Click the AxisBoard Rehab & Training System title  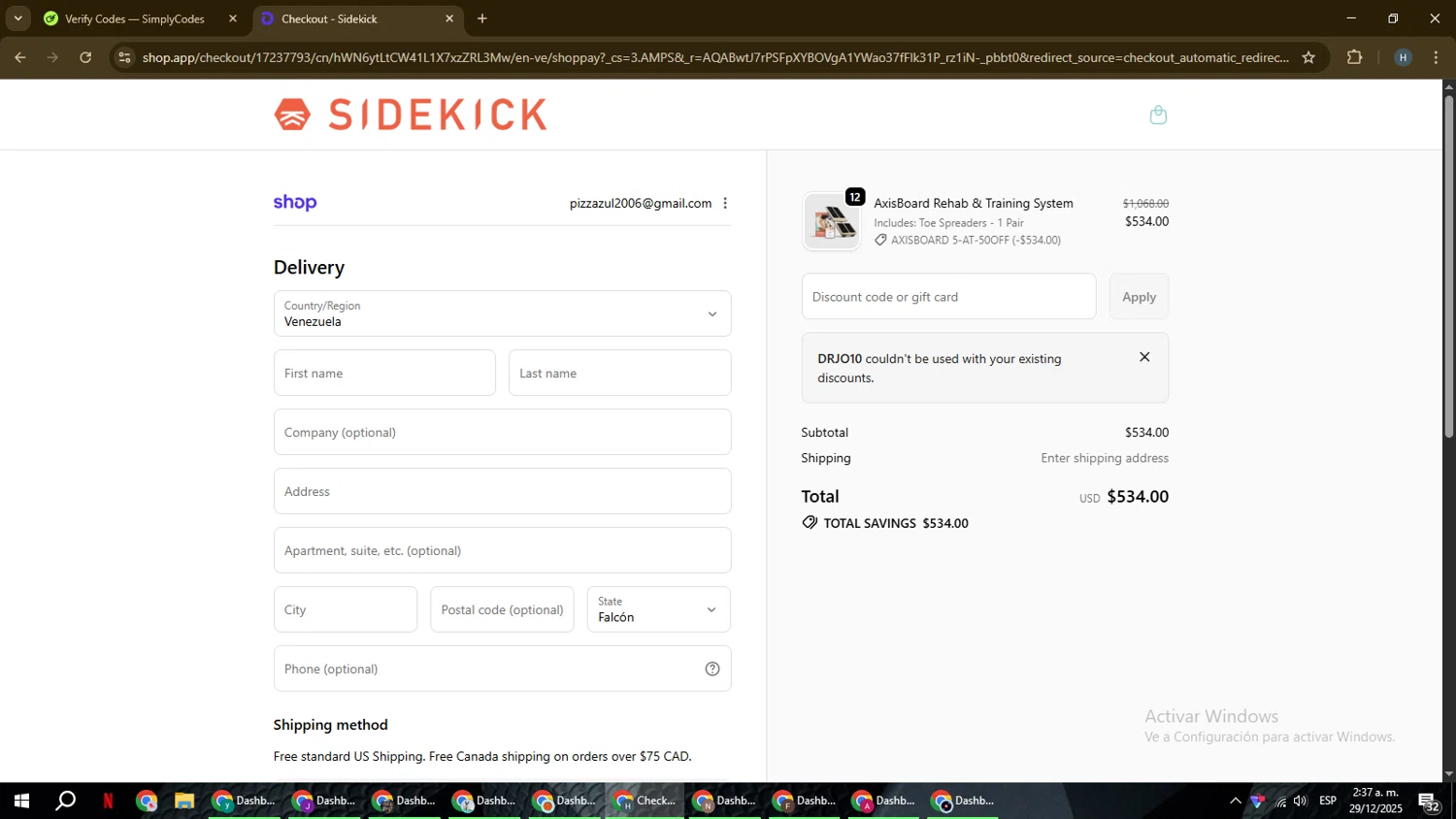pos(974,203)
